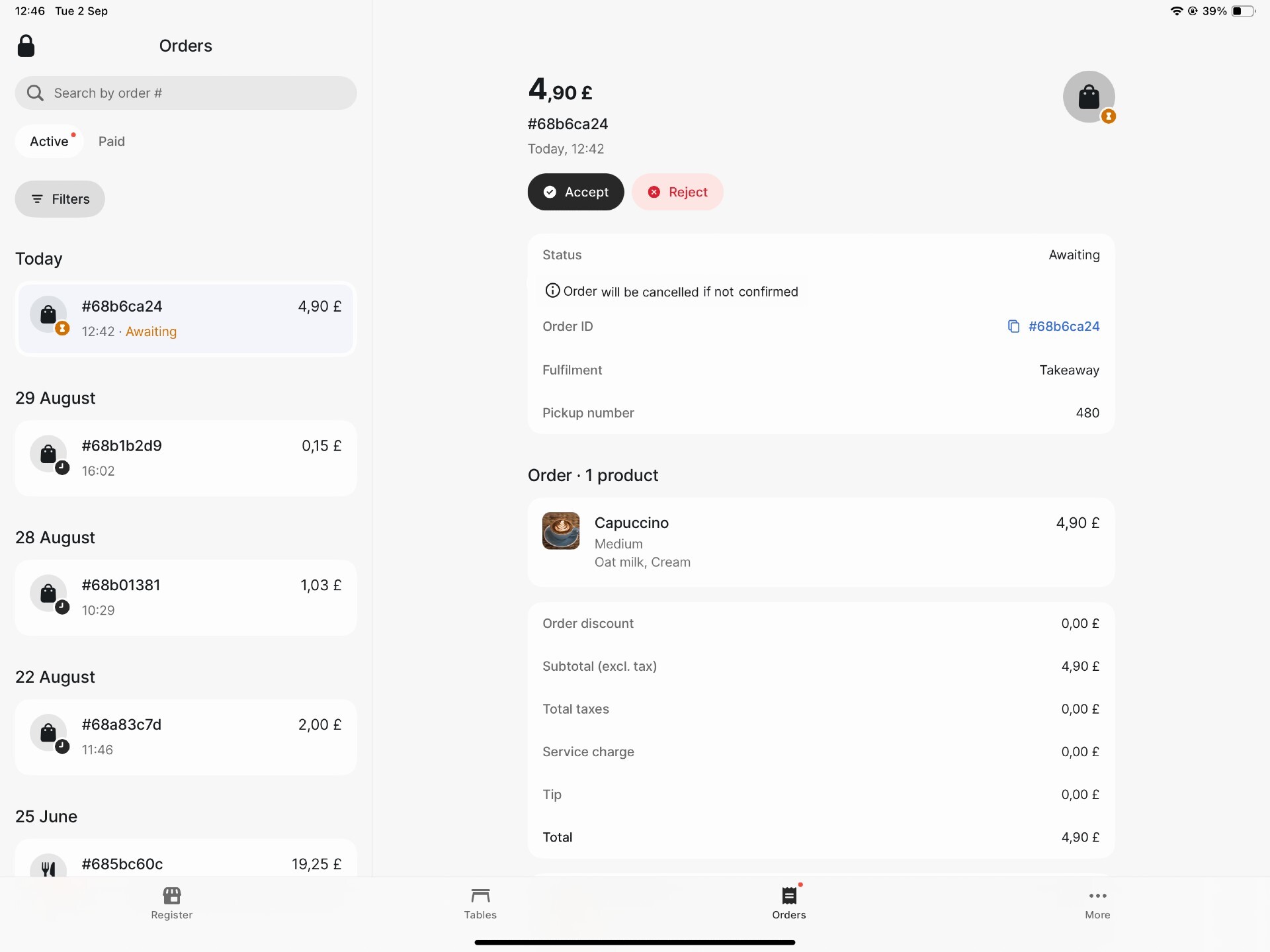
Task: Select the Active orders tab
Action: [x=50, y=142]
